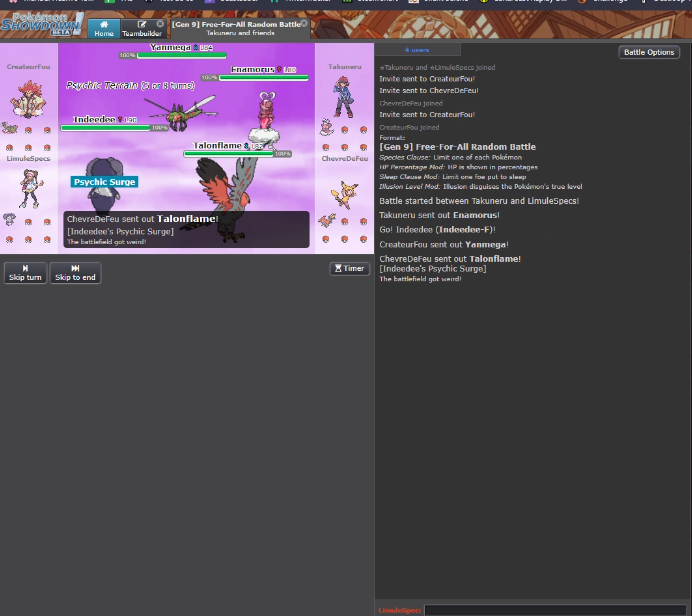692x616 pixels.
Task: Click the Talonflame name label above its HP bar
Action: [218, 146]
